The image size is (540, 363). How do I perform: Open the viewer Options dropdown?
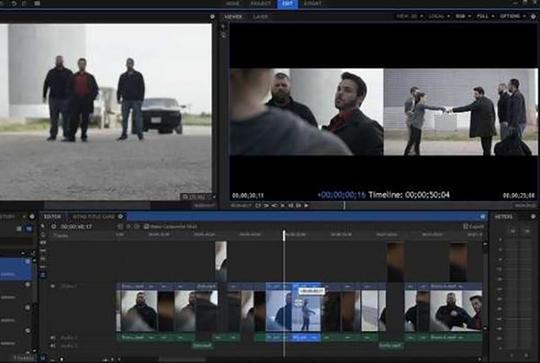513,16
